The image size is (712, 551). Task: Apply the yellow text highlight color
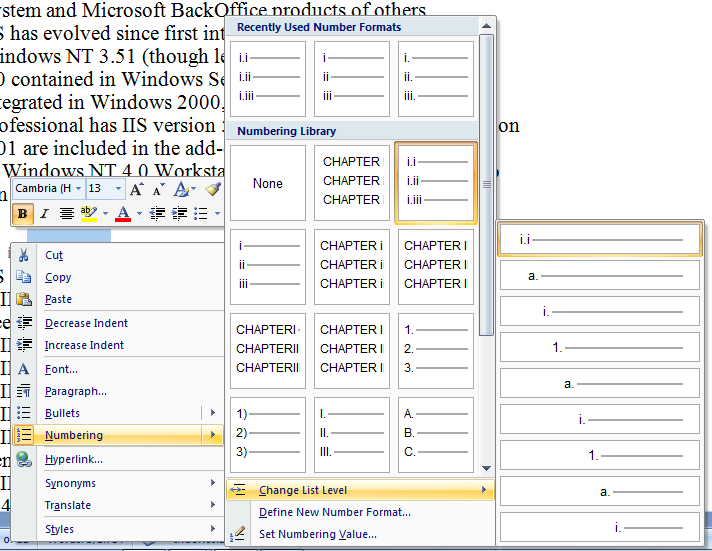coord(89,213)
